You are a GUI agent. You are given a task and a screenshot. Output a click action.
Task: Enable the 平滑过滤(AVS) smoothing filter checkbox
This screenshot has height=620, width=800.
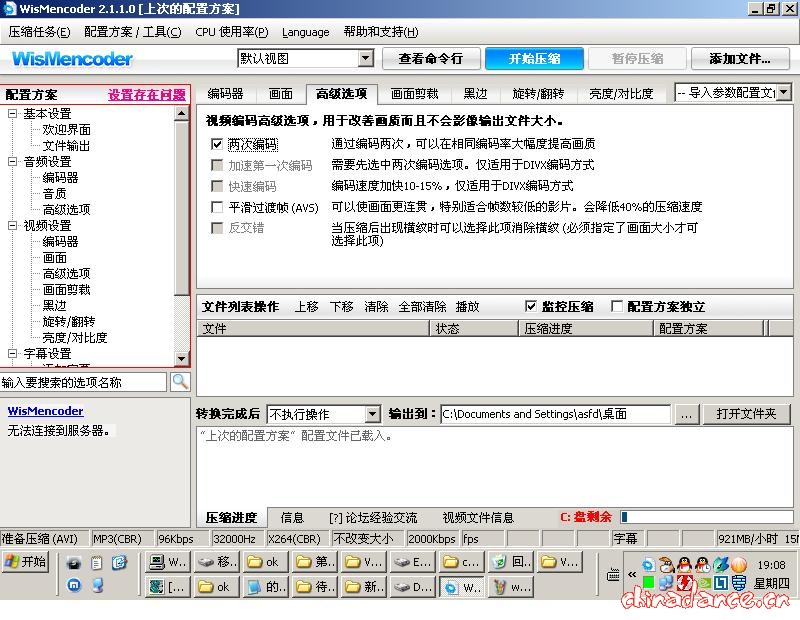point(217,207)
